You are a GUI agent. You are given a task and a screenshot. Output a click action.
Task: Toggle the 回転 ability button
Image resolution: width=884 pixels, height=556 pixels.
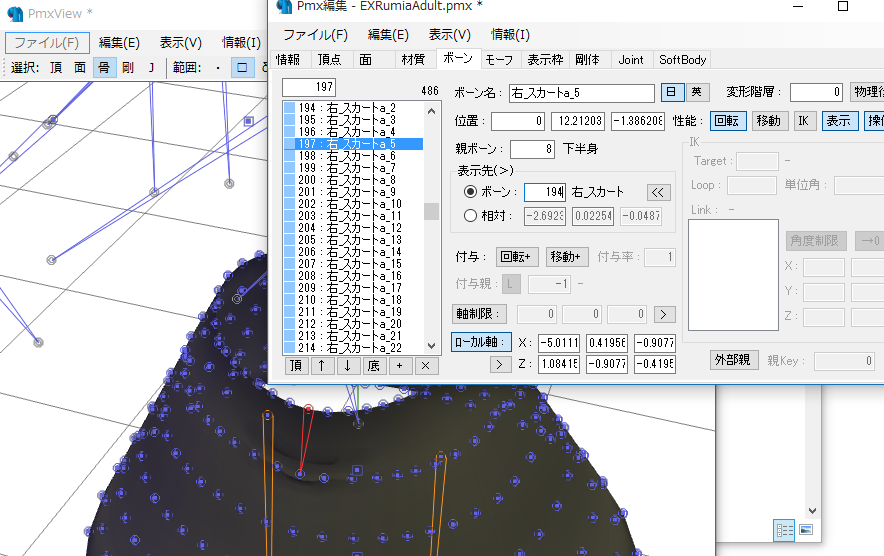[x=729, y=121]
